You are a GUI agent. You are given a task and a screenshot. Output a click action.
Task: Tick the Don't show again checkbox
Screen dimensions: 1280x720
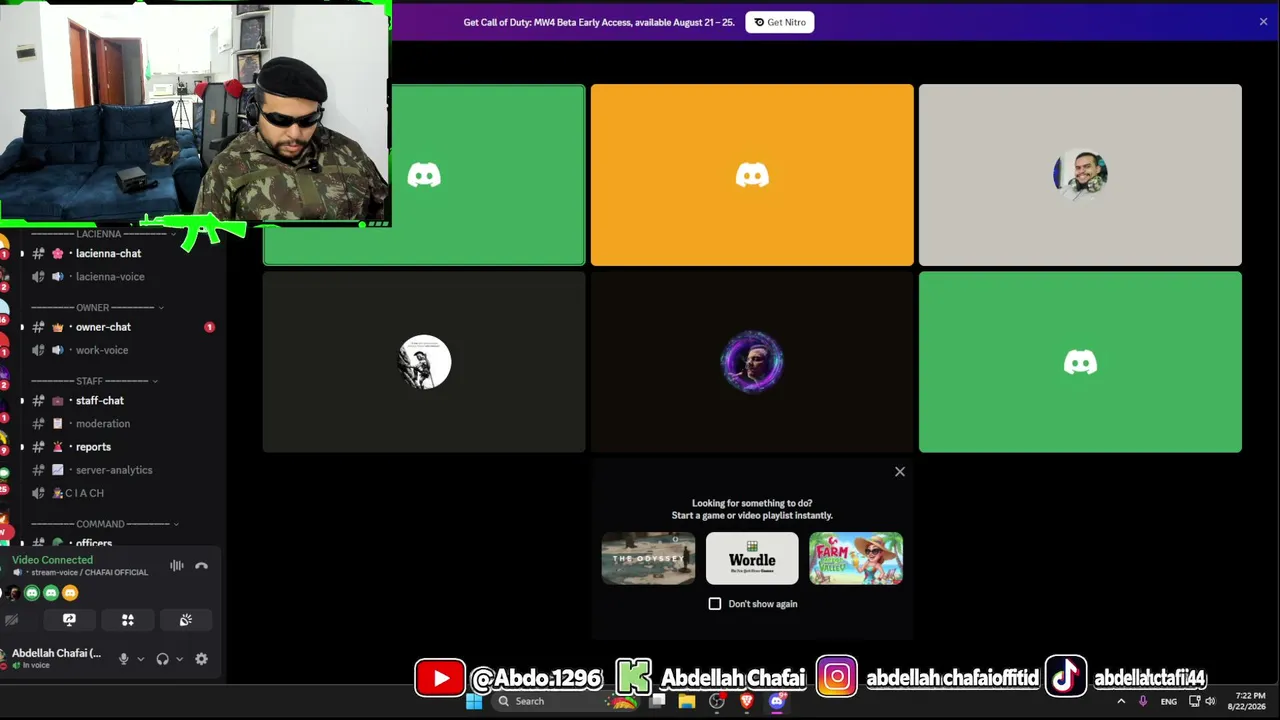[x=715, y=604]
